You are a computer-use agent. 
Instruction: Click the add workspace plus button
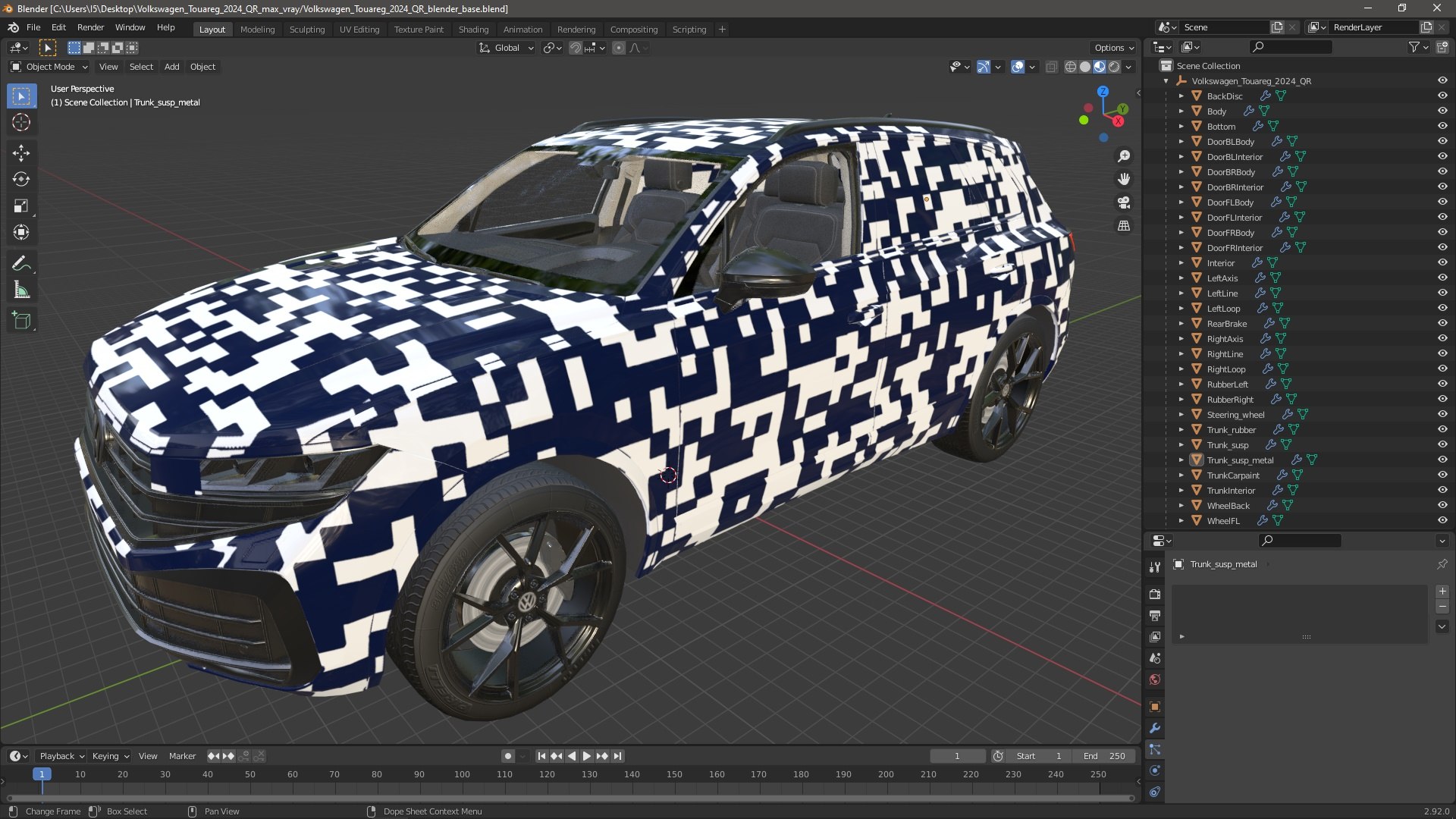coord(722,30)
